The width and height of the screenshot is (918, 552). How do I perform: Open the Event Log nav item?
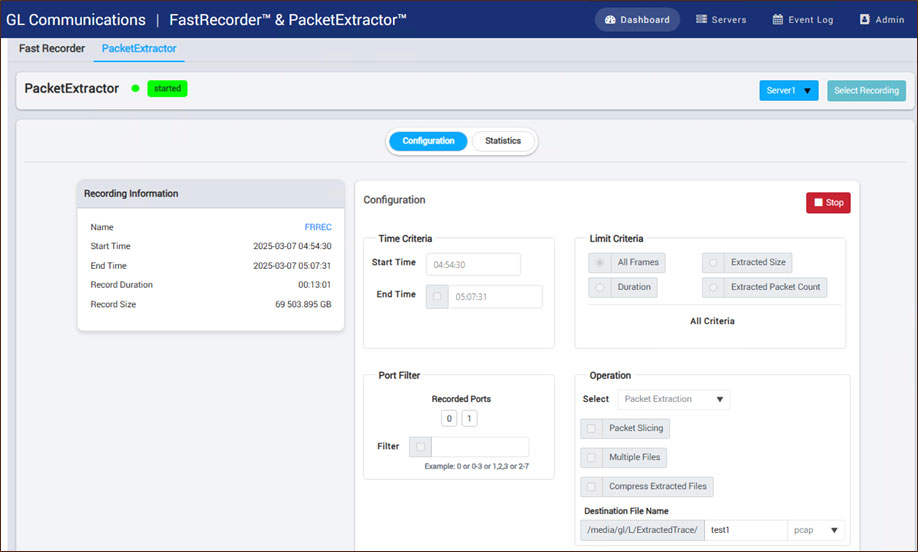[x=803, y=19]
